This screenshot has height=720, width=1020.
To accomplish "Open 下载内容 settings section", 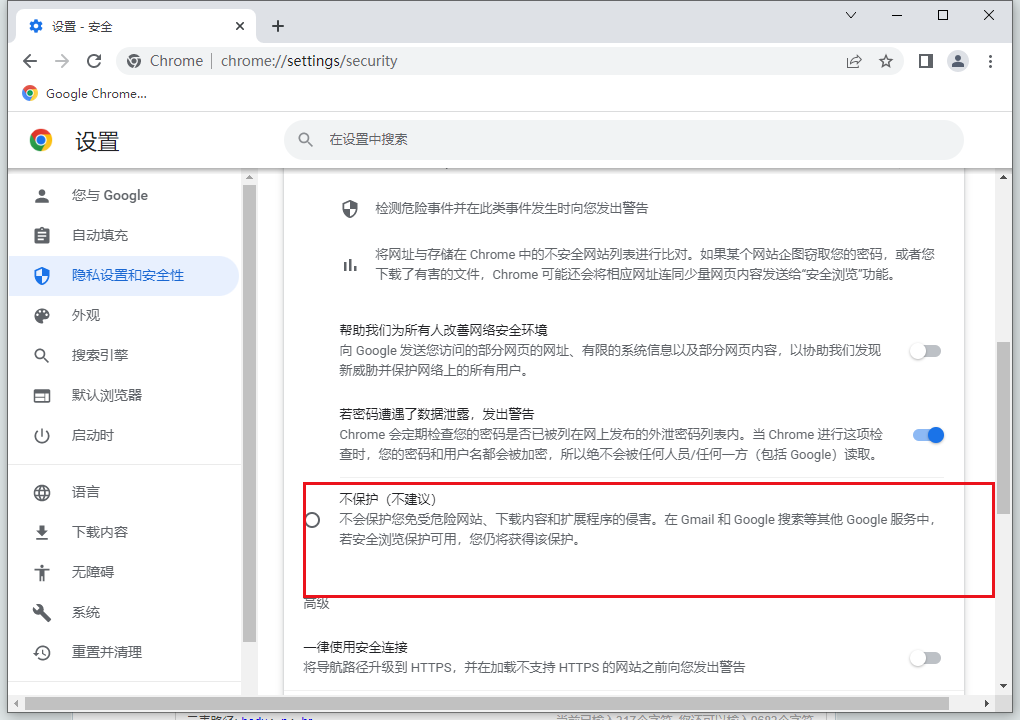I will (x=124, y=533).
